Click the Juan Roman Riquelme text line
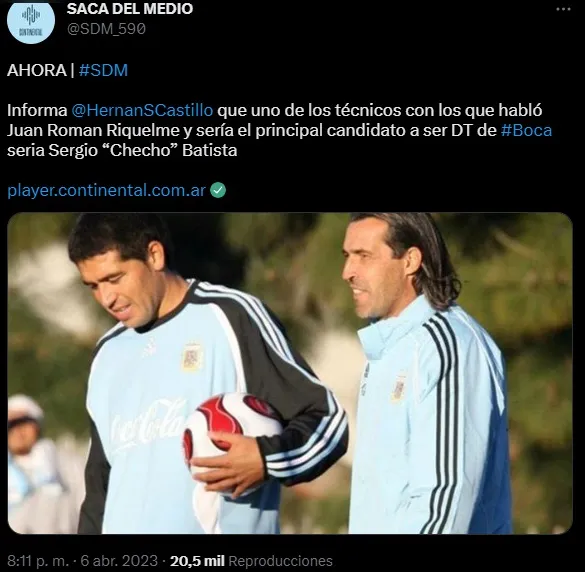 point(279,131)
